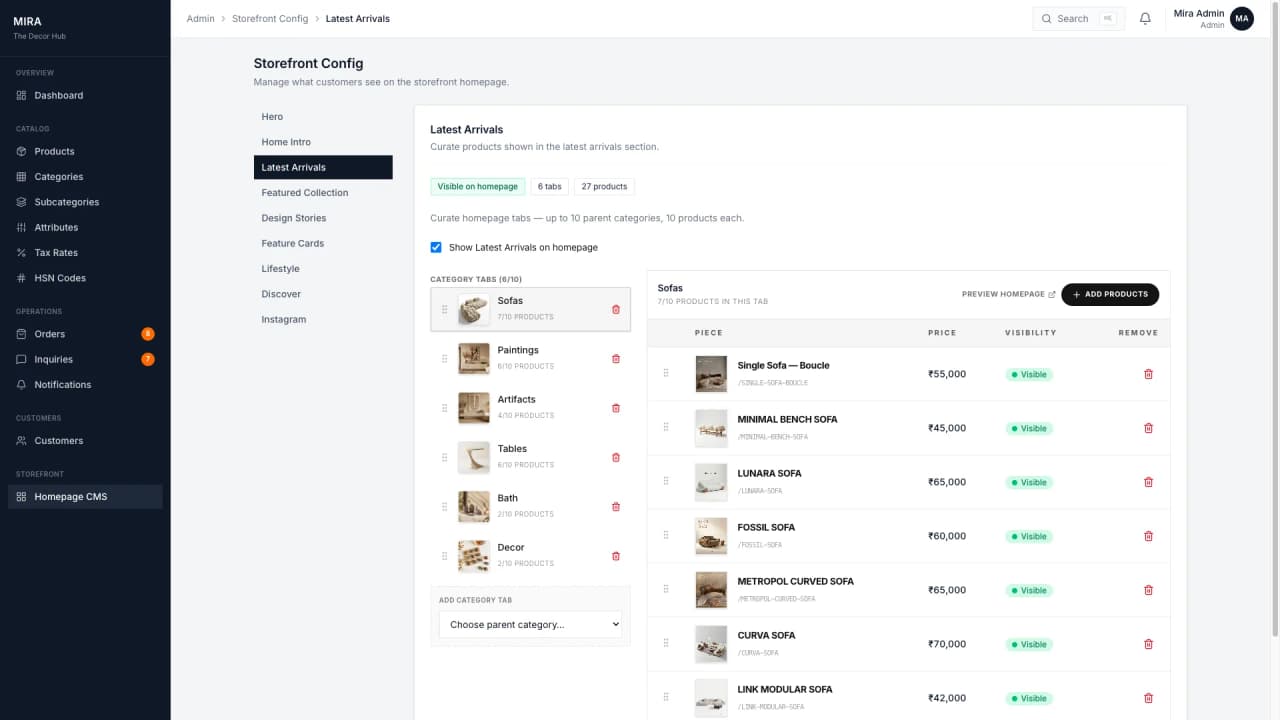
Task: Click drag handle of Paintings category tab
Action: [445, 358]
